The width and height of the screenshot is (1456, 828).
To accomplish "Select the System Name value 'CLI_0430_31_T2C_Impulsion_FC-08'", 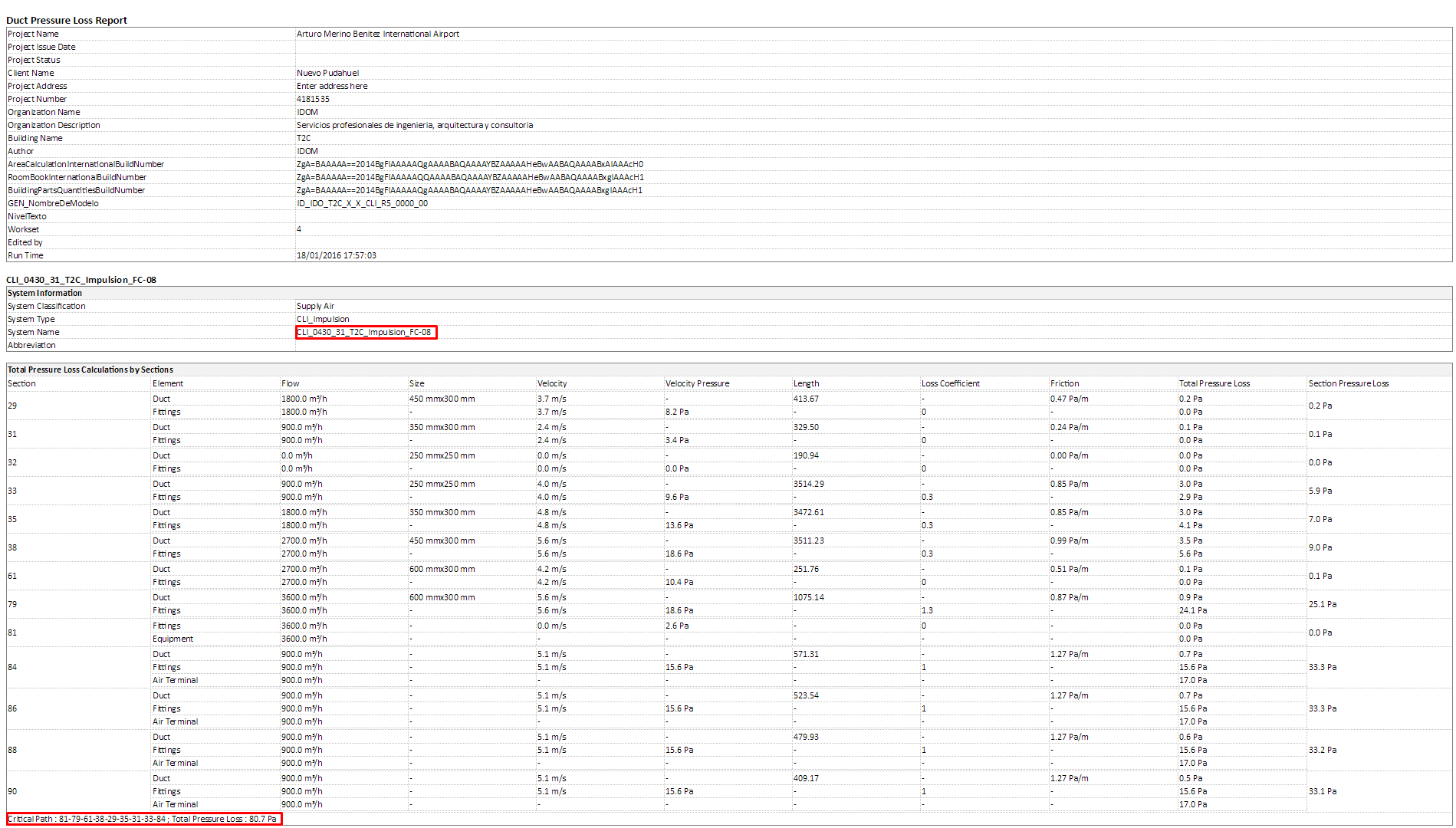I will pyautogui.click(x=364, y=332).
